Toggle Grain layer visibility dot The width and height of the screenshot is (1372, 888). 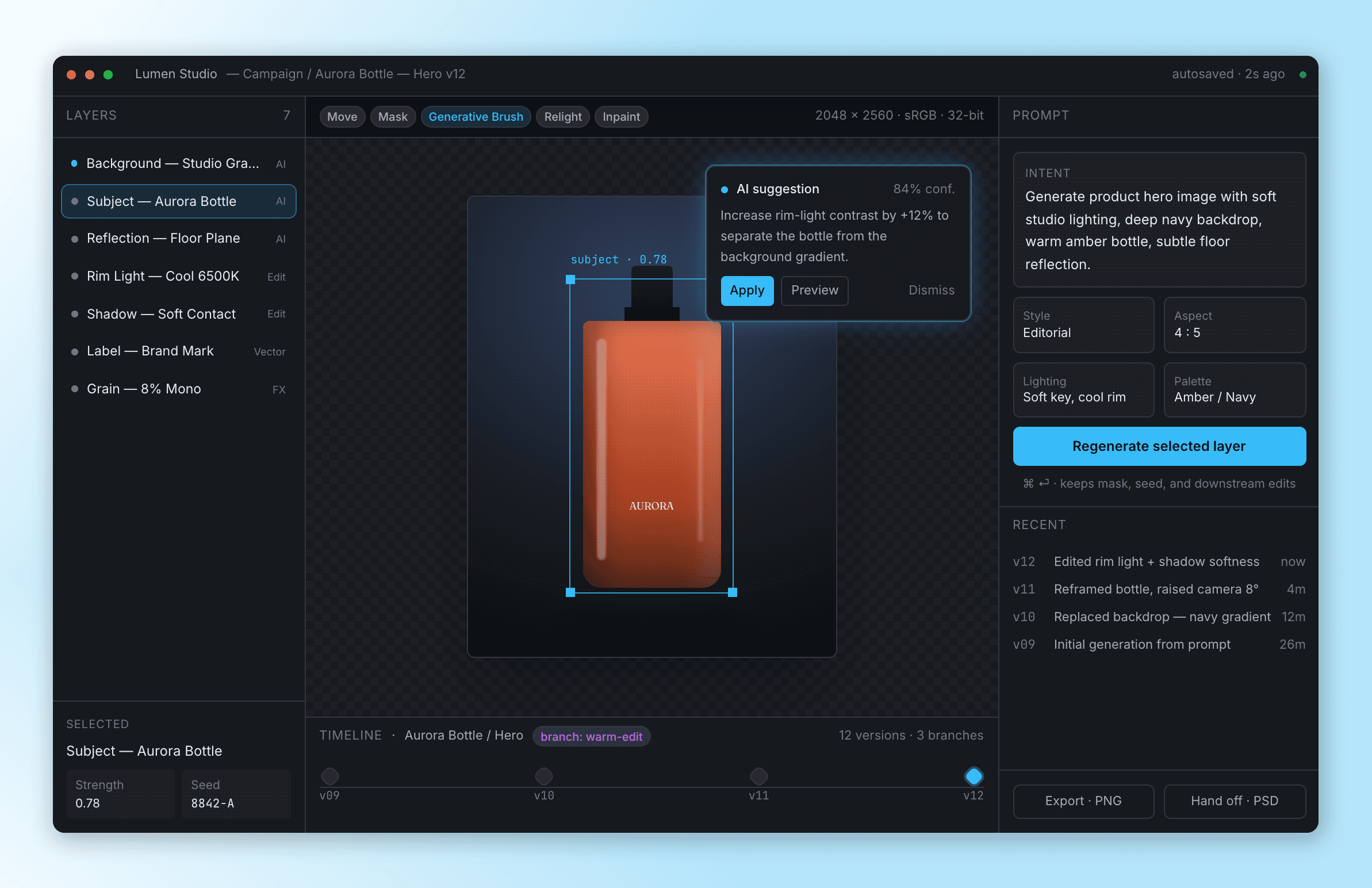[74, 389]
